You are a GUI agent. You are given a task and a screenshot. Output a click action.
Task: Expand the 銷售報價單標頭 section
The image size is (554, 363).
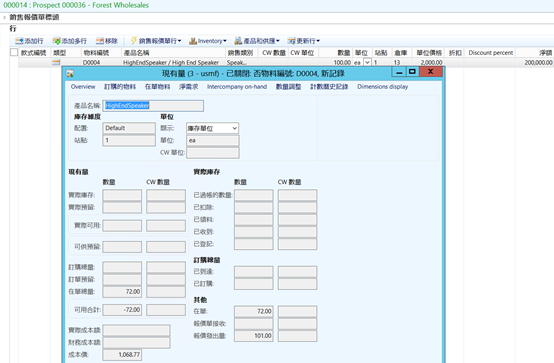coord(5,17)
